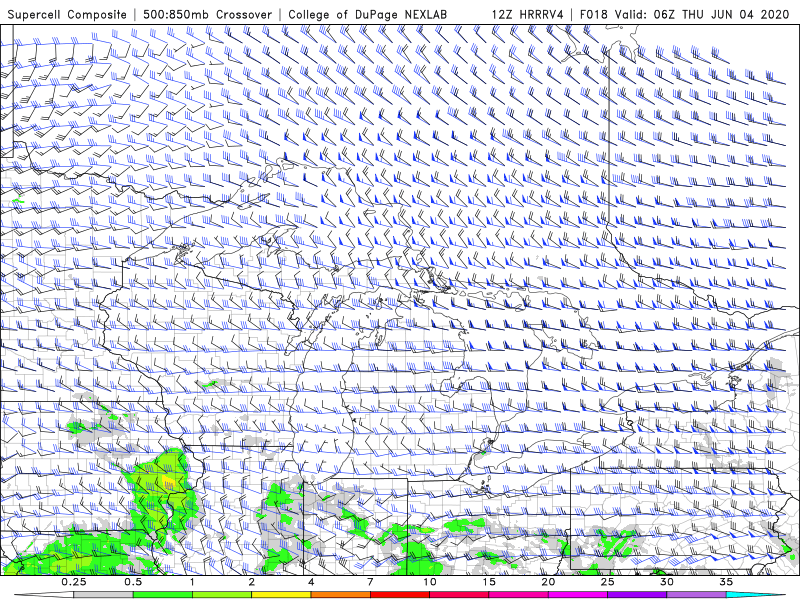Click the legend value 4

click(x=311, y=582)
